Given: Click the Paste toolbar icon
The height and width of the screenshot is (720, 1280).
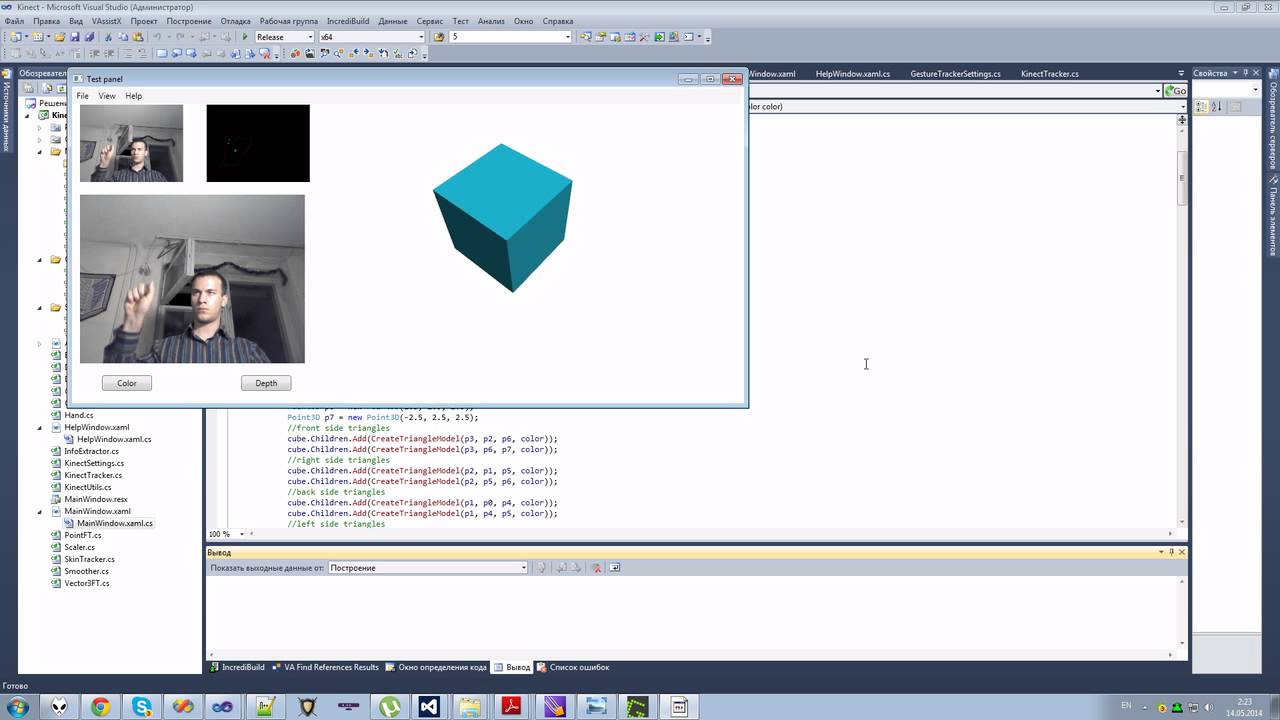Looking at the screenshot, I should 138,37.
